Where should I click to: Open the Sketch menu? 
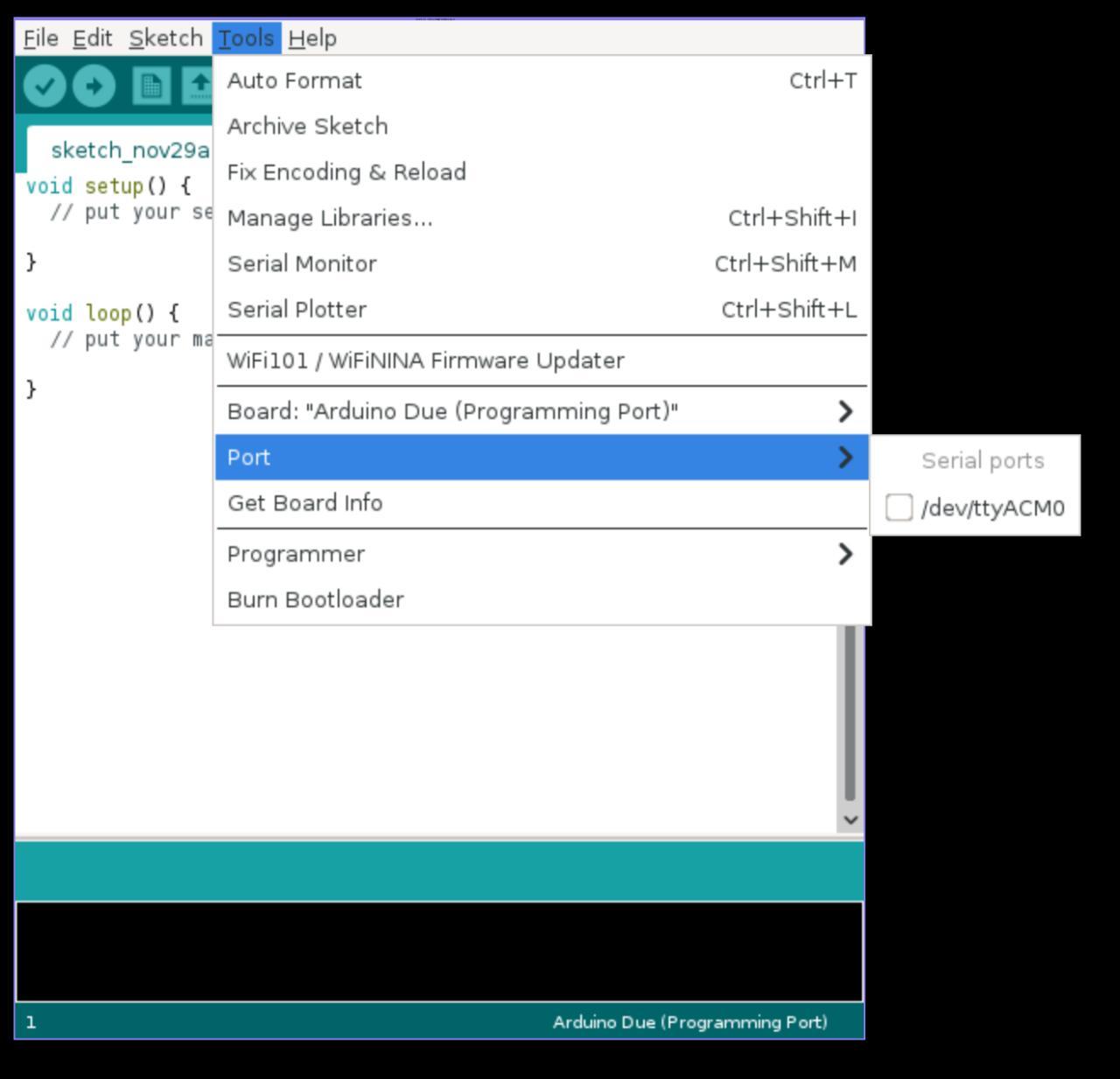(165, 39)
